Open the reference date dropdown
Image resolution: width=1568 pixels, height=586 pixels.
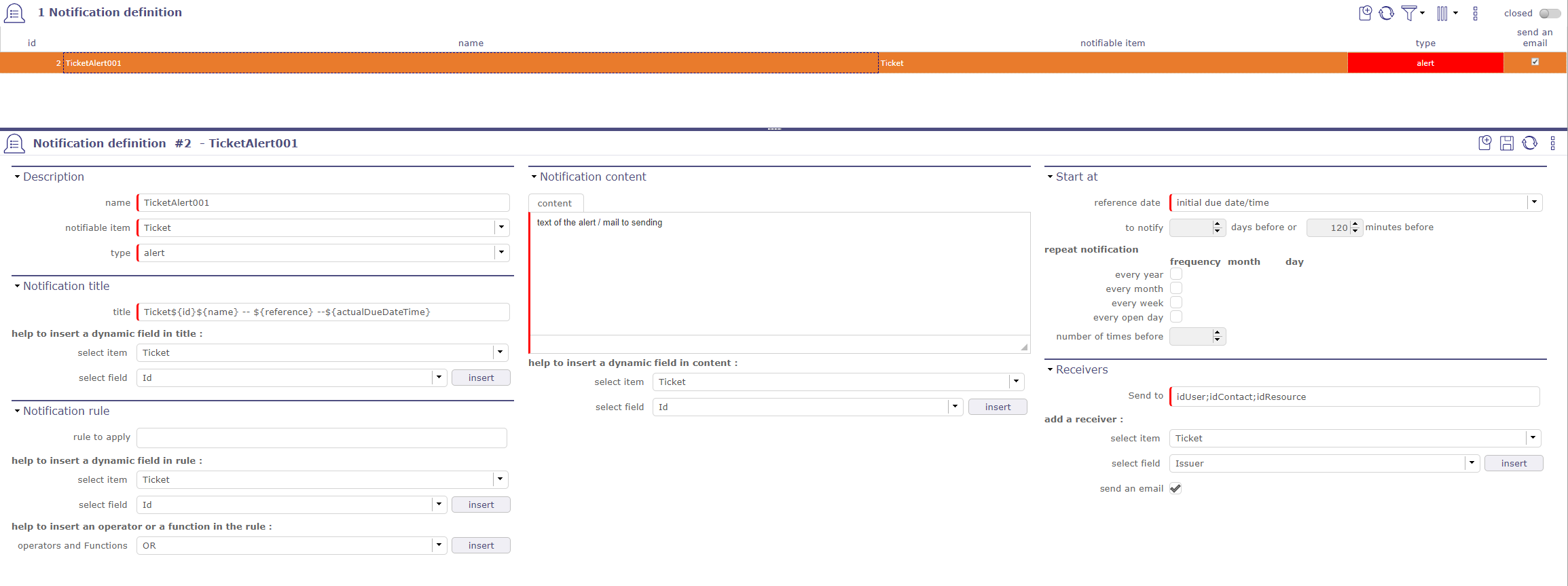(1534, 202)
